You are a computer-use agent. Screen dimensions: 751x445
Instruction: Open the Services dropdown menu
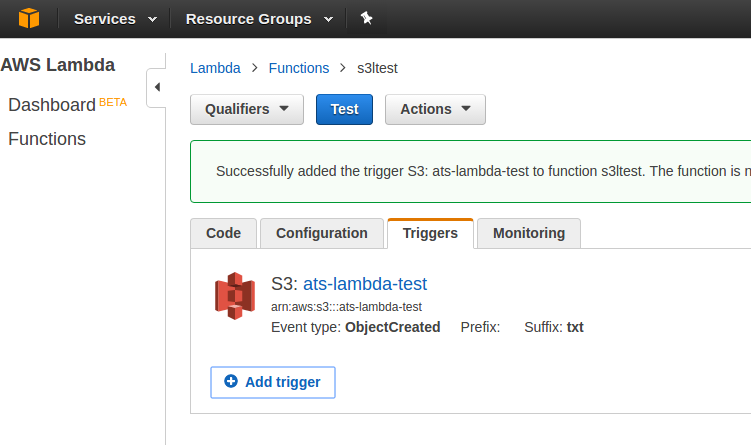click(x=115, y=19)
